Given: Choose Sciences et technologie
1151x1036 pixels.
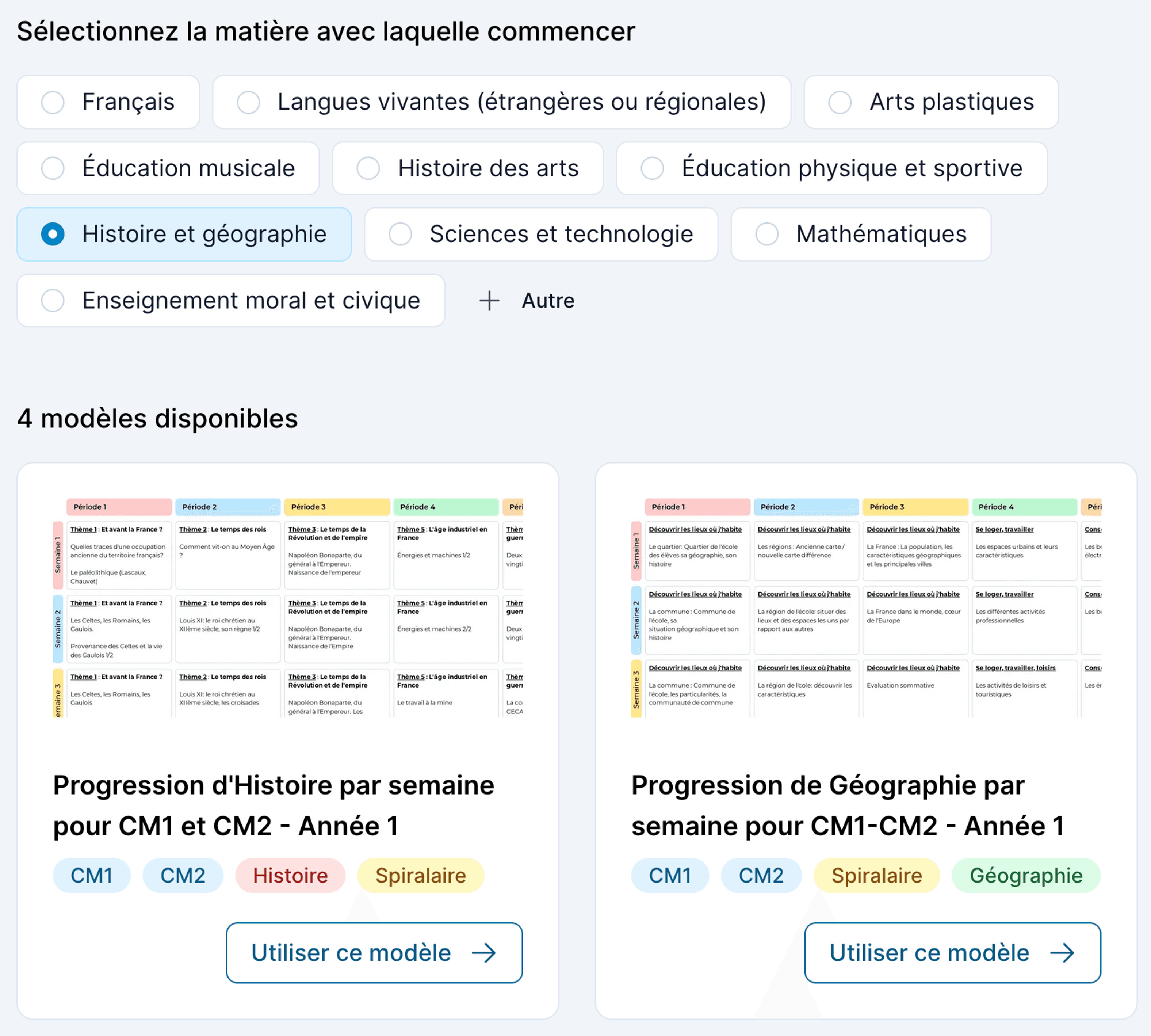Looking at the screenshot, I should (540, 234).
